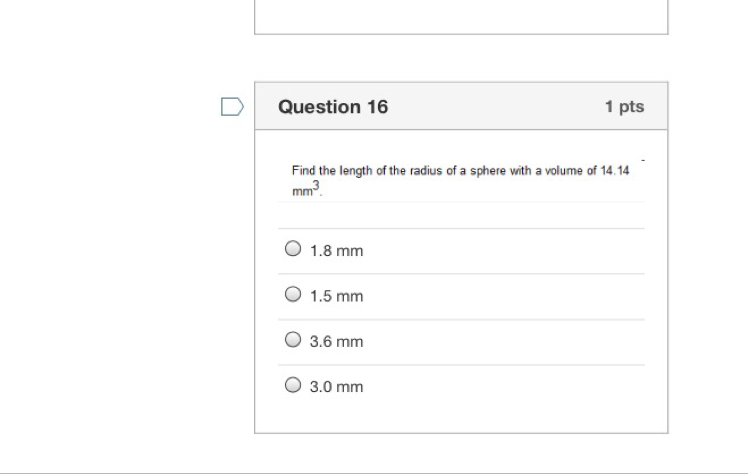The width and height of the screenshot is (748, 474).
Task: Click the small dash above the question text
Action: point(643,160)
